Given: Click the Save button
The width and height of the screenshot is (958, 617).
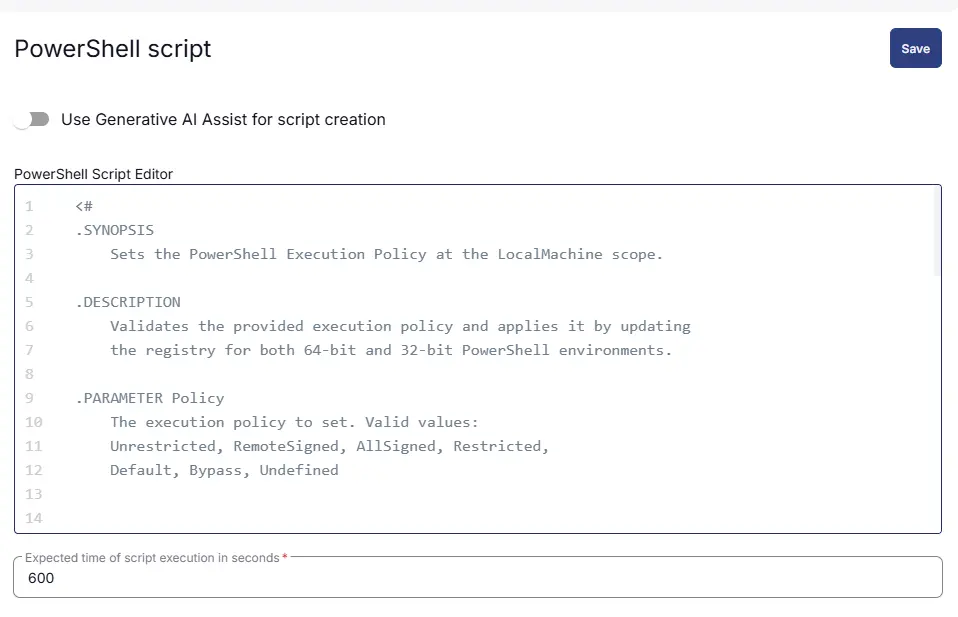Looking at the screenshot, I should pos(915,48).
